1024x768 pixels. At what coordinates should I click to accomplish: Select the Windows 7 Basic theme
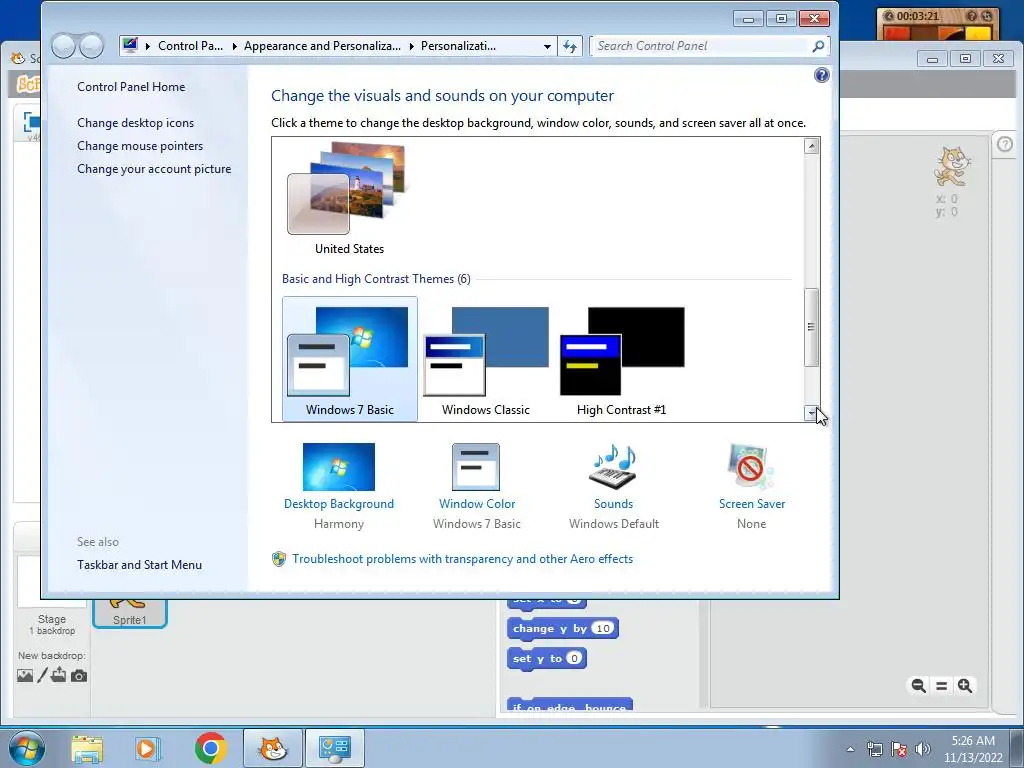pos(349,360)
